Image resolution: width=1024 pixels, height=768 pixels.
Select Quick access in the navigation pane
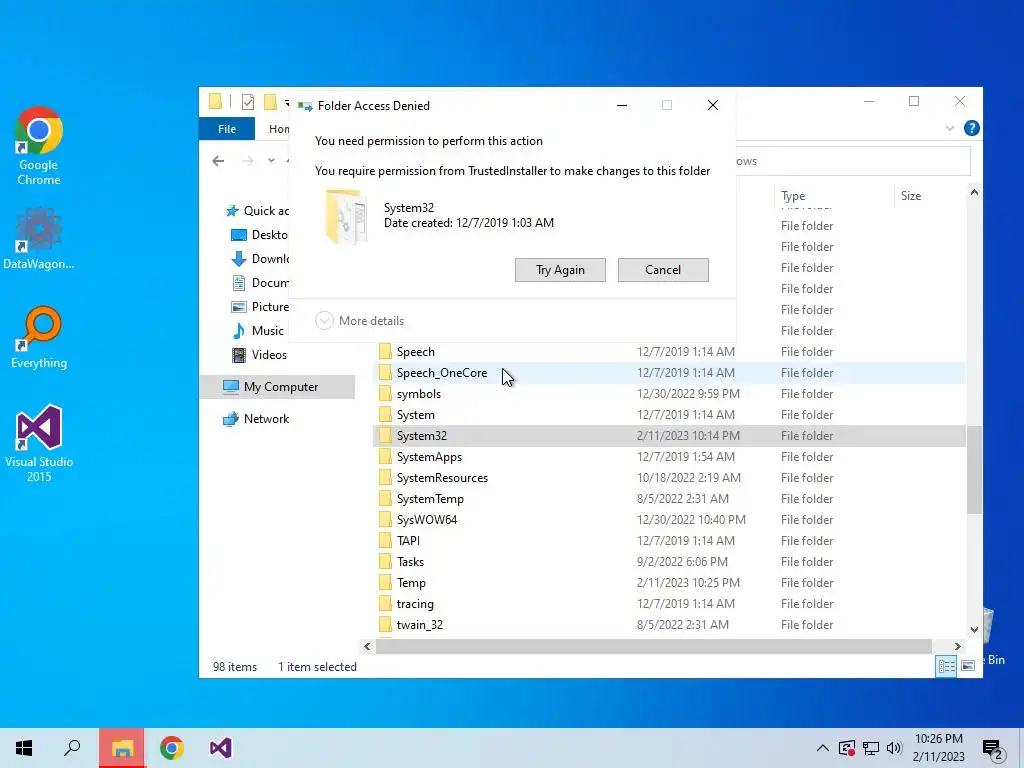coord(257,211)
